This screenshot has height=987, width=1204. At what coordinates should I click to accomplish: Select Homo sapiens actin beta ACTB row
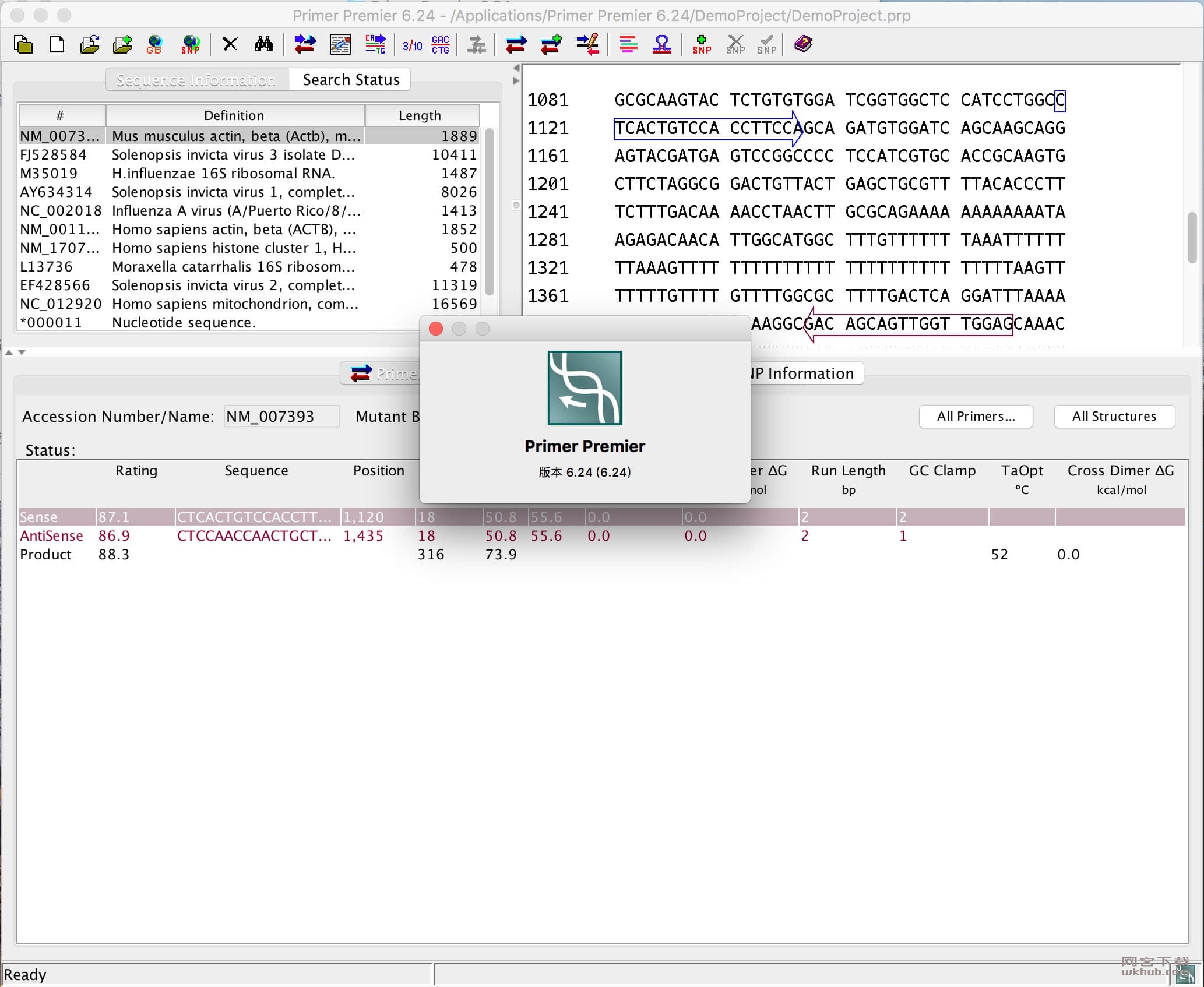248,229
